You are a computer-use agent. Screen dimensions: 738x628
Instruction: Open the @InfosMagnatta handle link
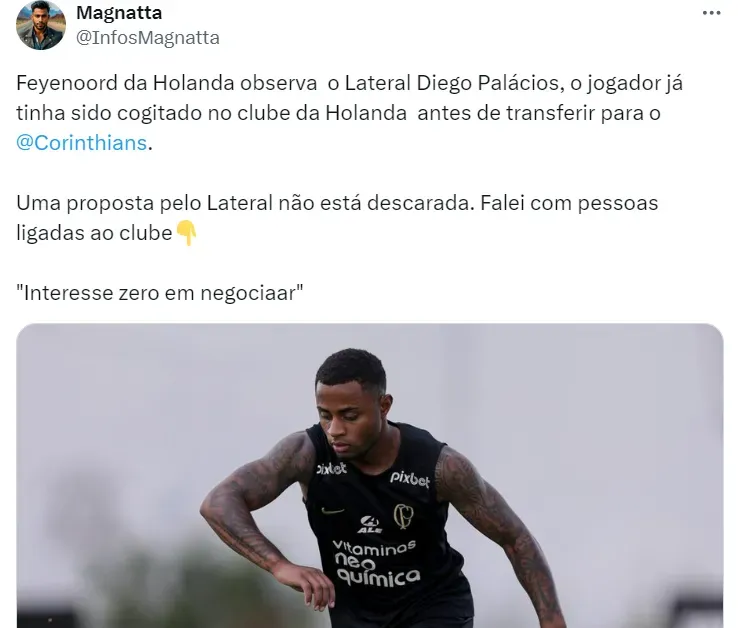pos(148,38)
